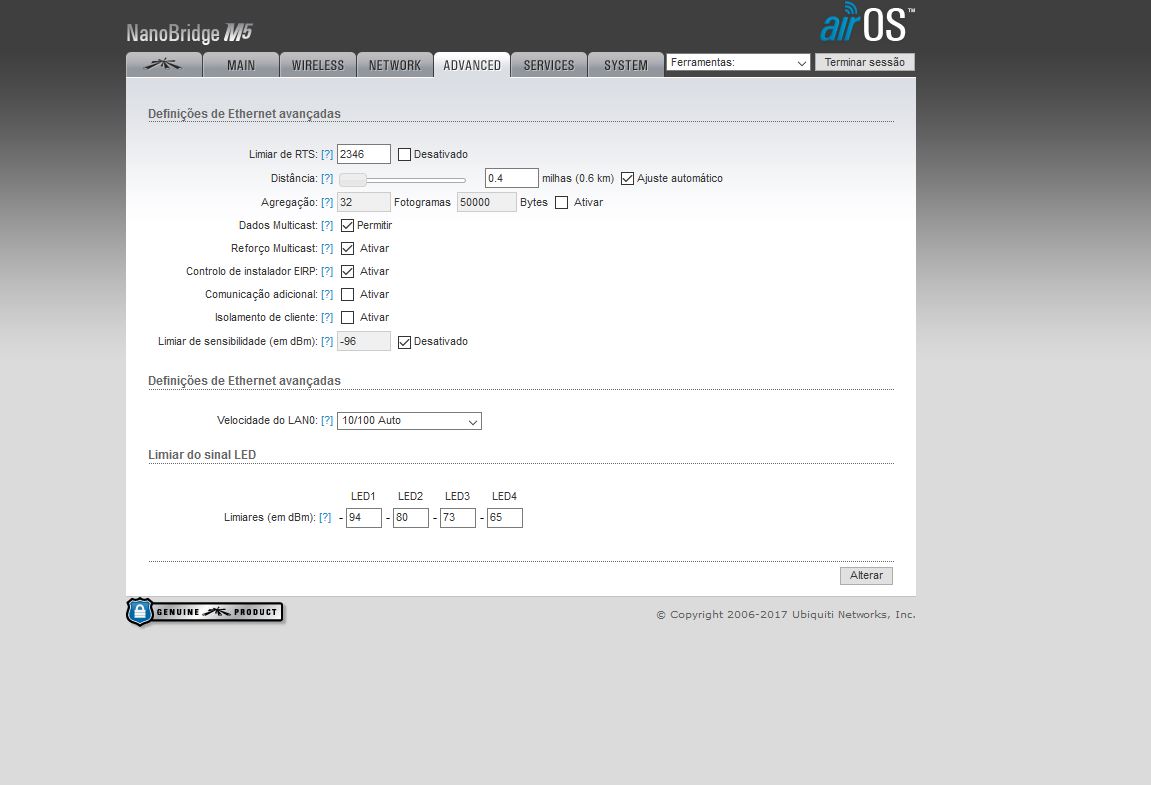Click the sensitivity threshold -96 field
The height and width of the screenshot is (785, 1151).
(363, 341)
